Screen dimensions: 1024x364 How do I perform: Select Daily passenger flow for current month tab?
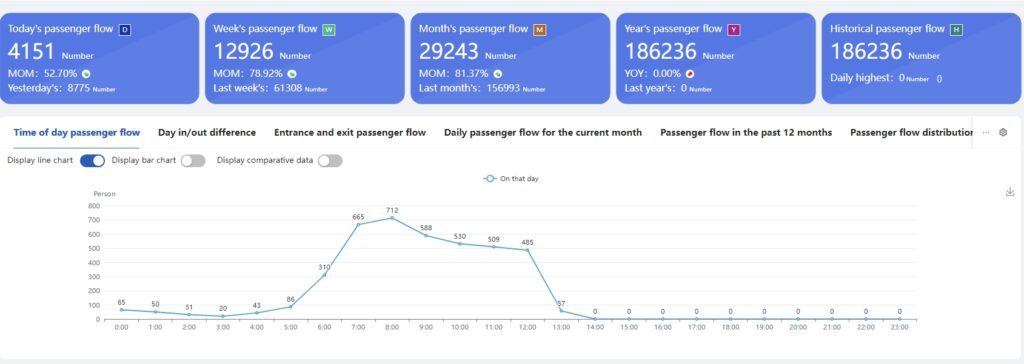543,132
